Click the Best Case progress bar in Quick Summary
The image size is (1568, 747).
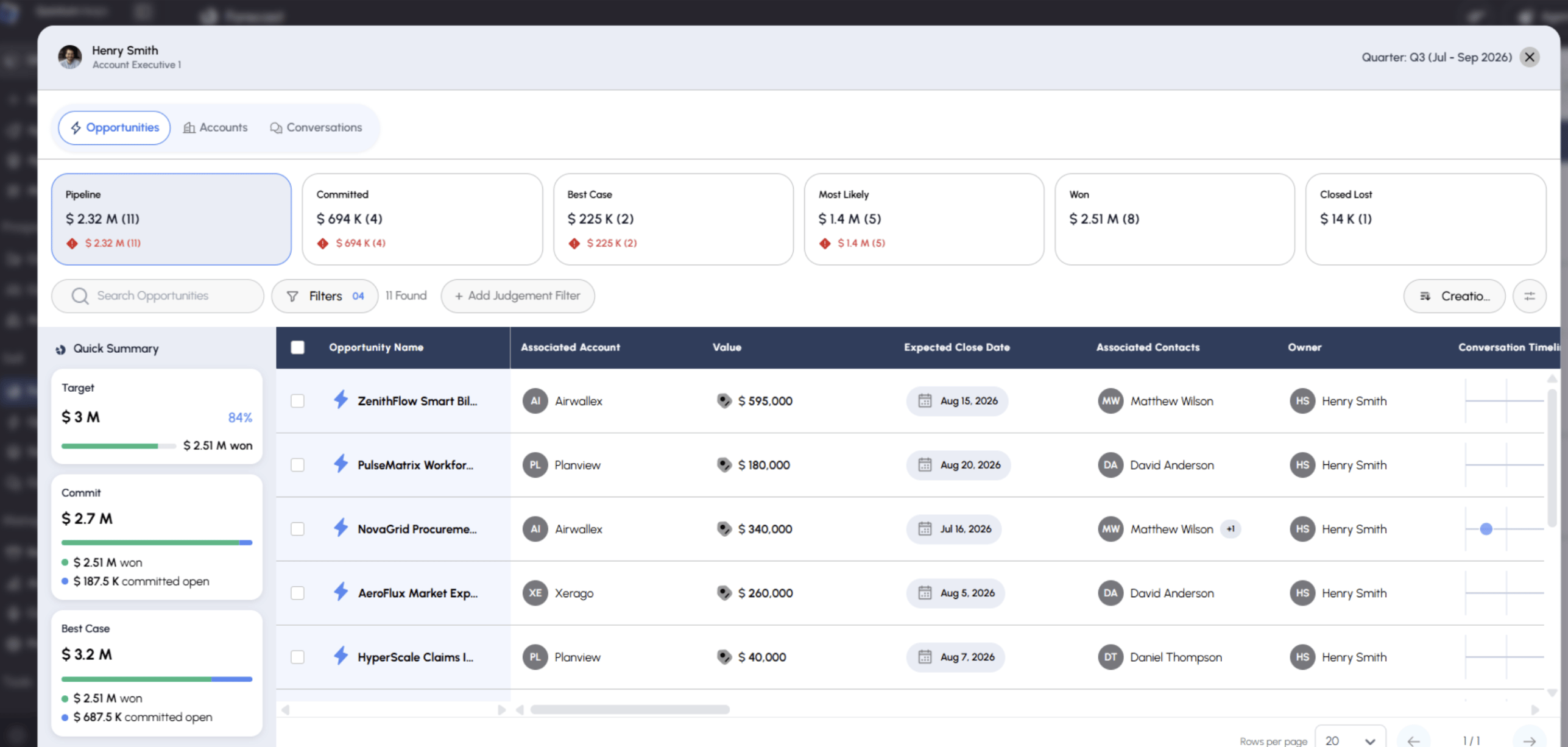(157, 679)
